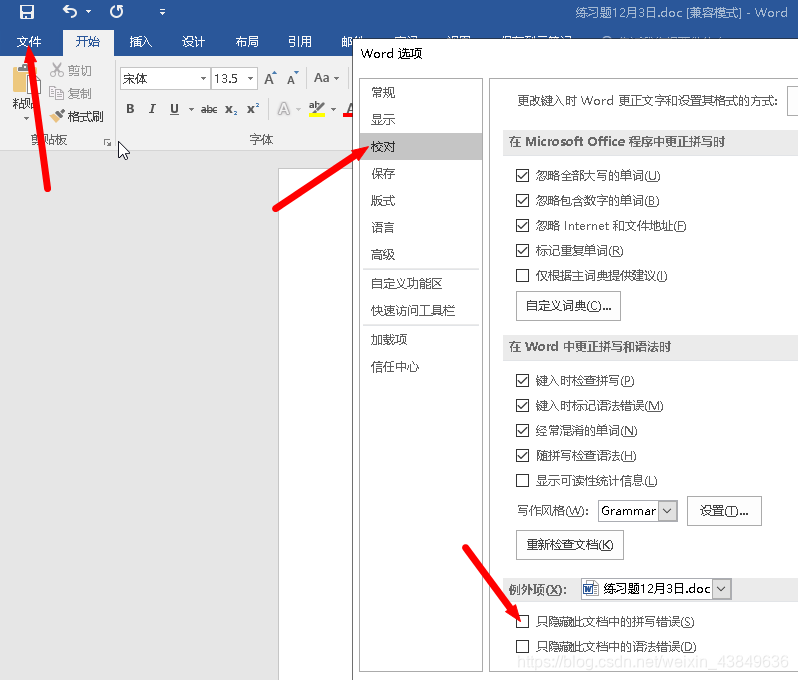This screenshot has width=798, height=680.
Task: Check 仅根据主词典提供建议 checkbox
Action: [522, 275]
